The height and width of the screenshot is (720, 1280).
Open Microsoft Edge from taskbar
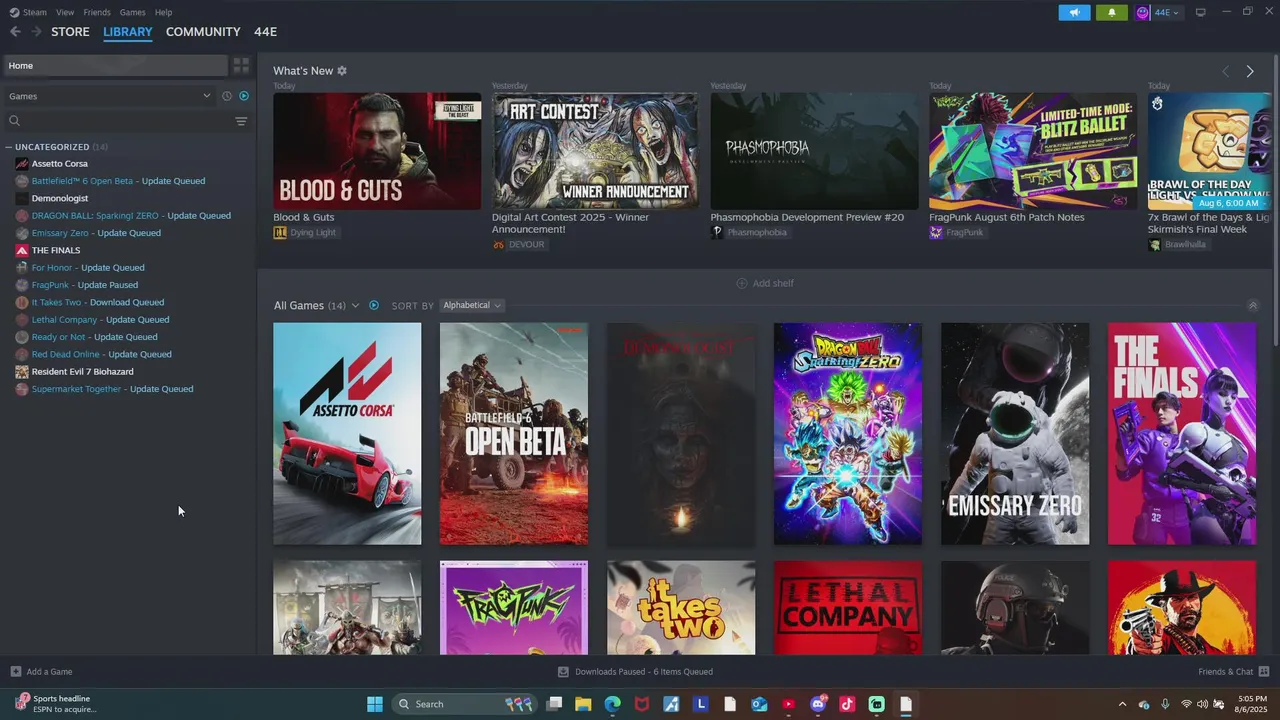[612, 704]
